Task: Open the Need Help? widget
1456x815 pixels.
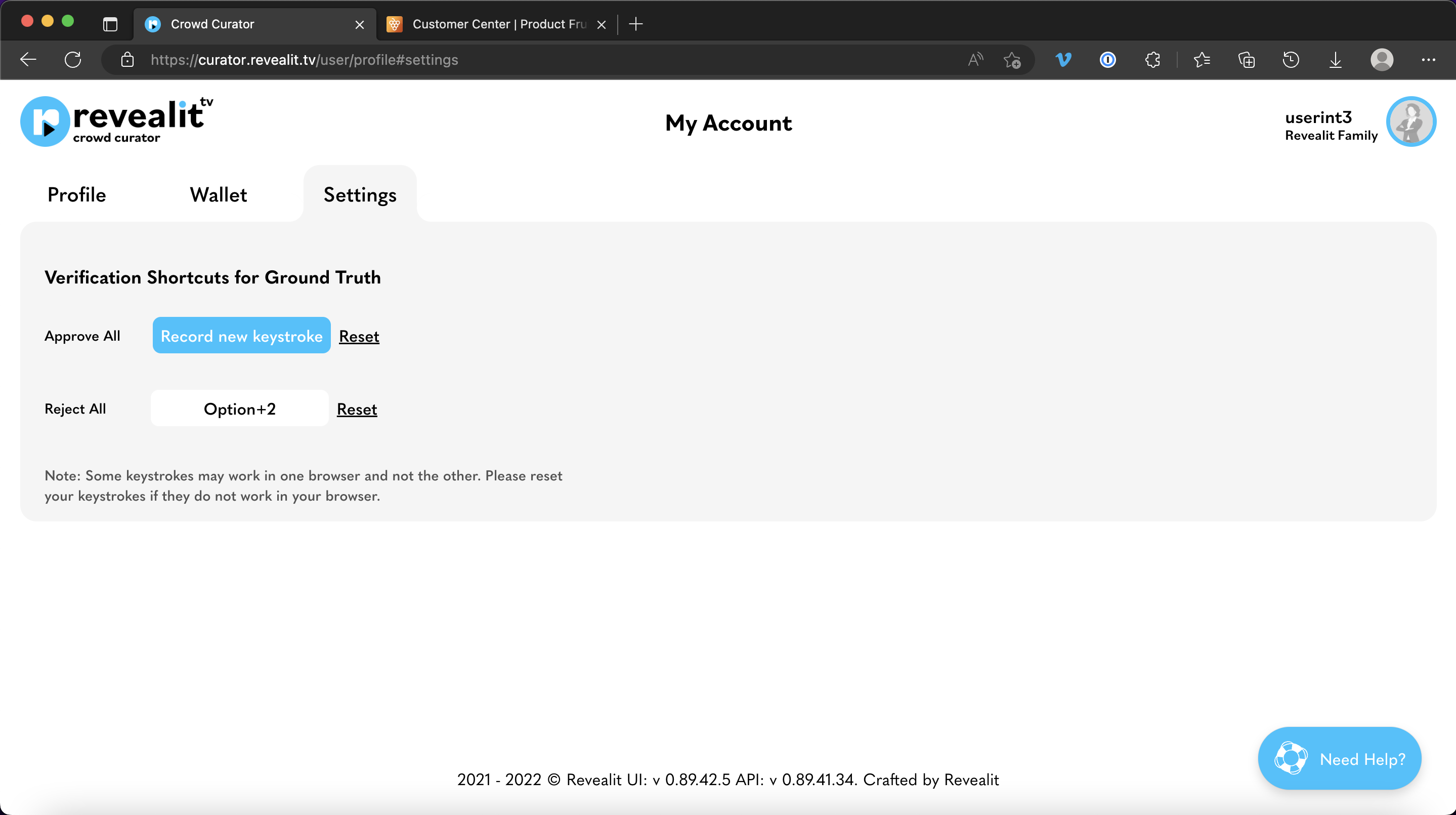Action: pyautogui.click(x=1339, y=758)
